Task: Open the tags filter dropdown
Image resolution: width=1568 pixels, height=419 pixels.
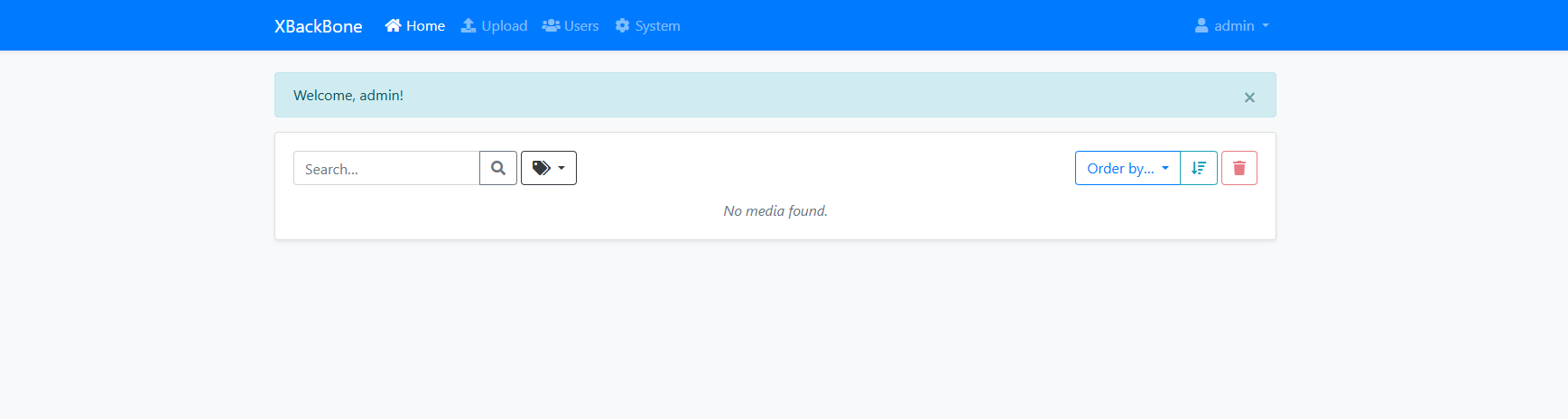Action: coord(549,168)
